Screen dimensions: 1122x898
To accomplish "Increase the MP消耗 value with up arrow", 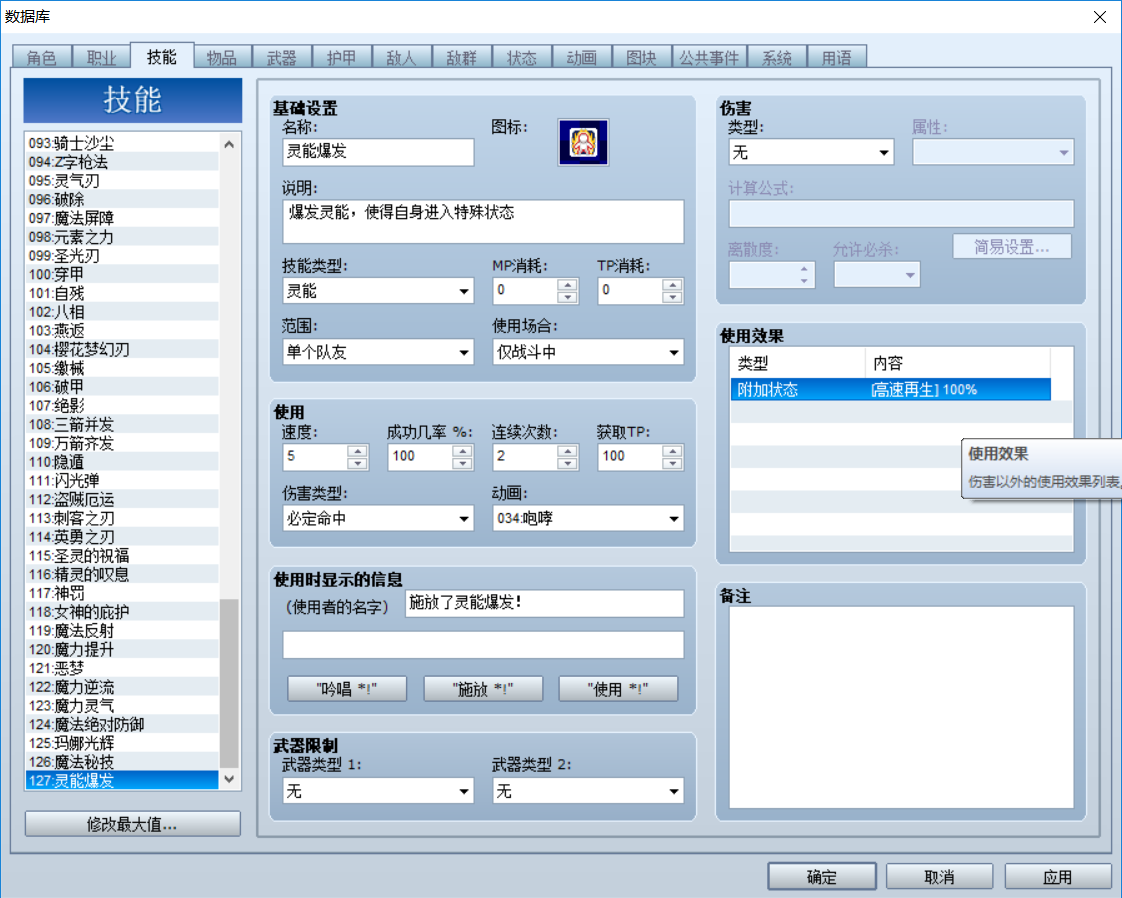I will click(567, 284).
